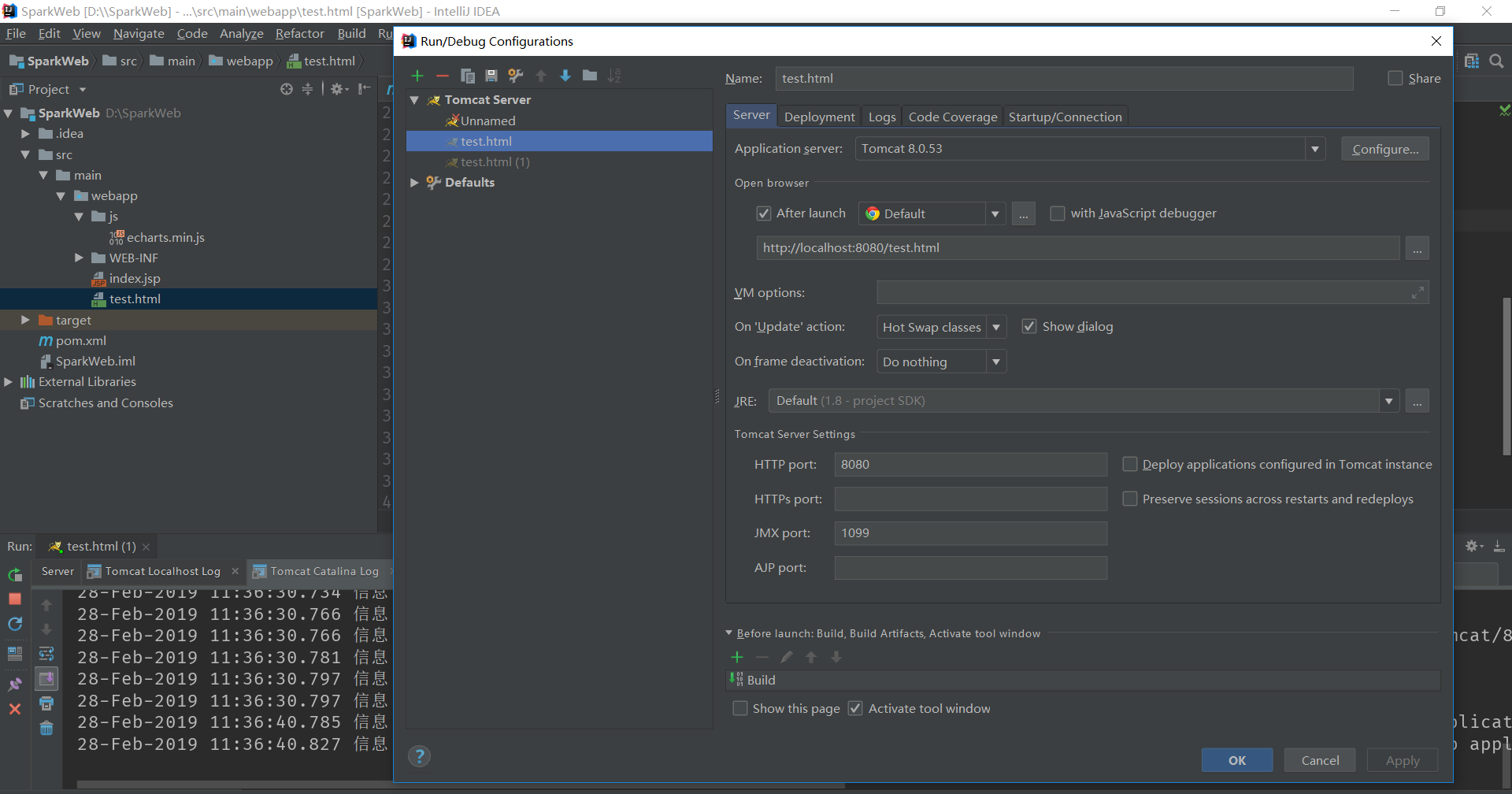
Task: Print console output icon
Action: coord(46,703)
